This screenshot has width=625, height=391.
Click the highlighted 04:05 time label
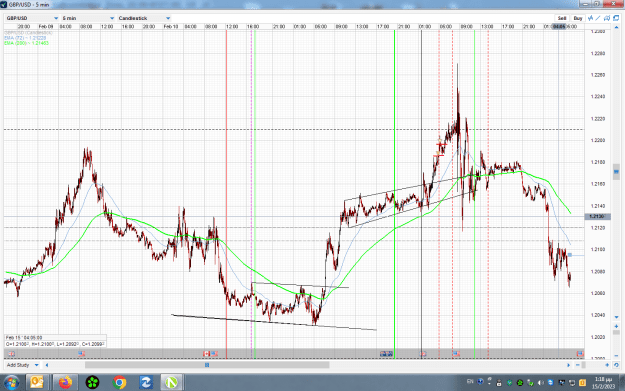[x=559, y=26]
